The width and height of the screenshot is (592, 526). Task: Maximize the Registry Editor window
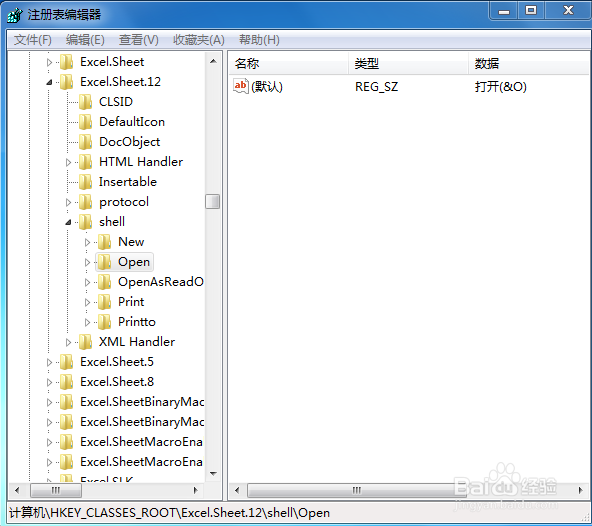531,10
